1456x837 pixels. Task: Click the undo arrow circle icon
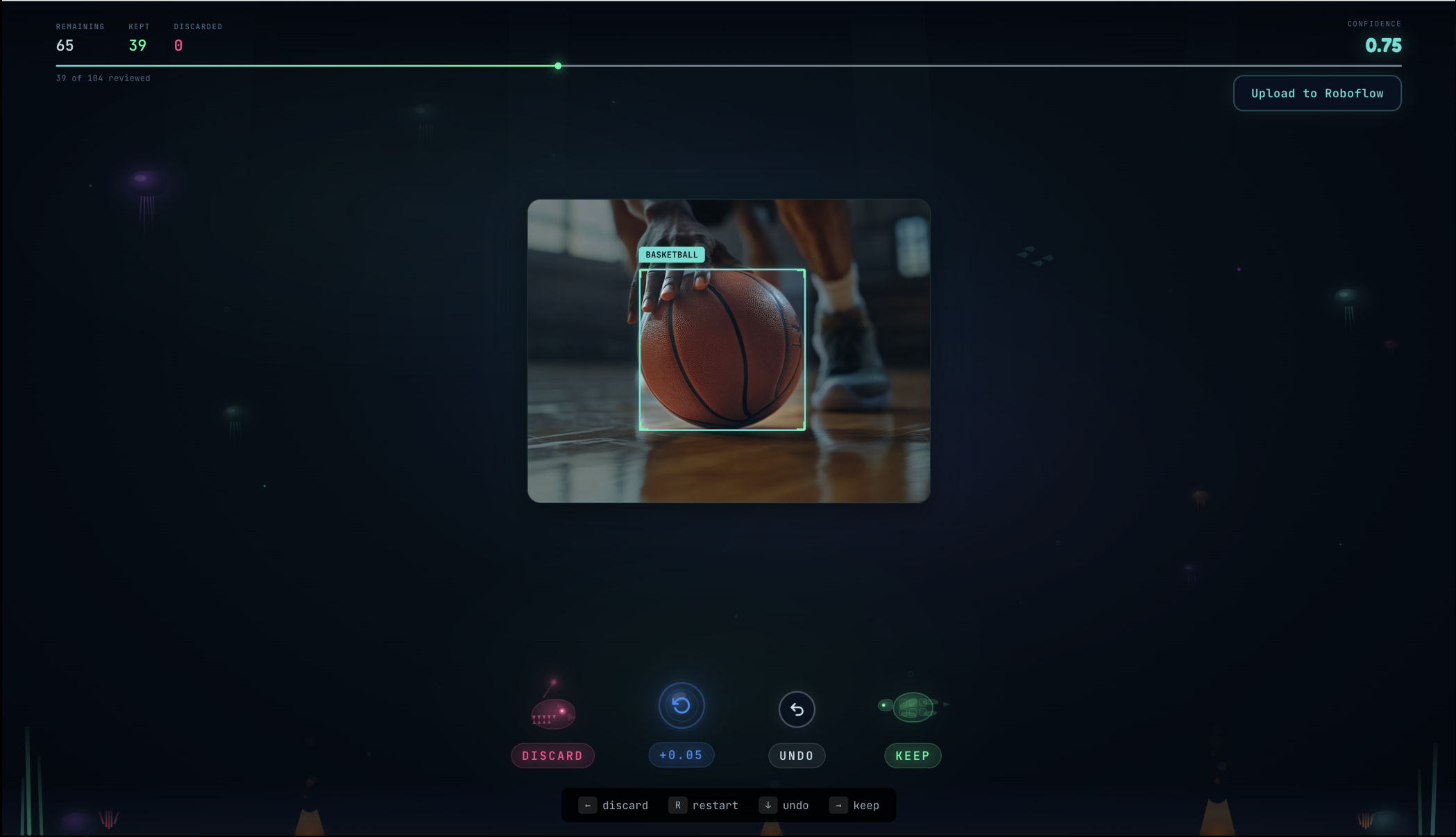pos(796,709)
